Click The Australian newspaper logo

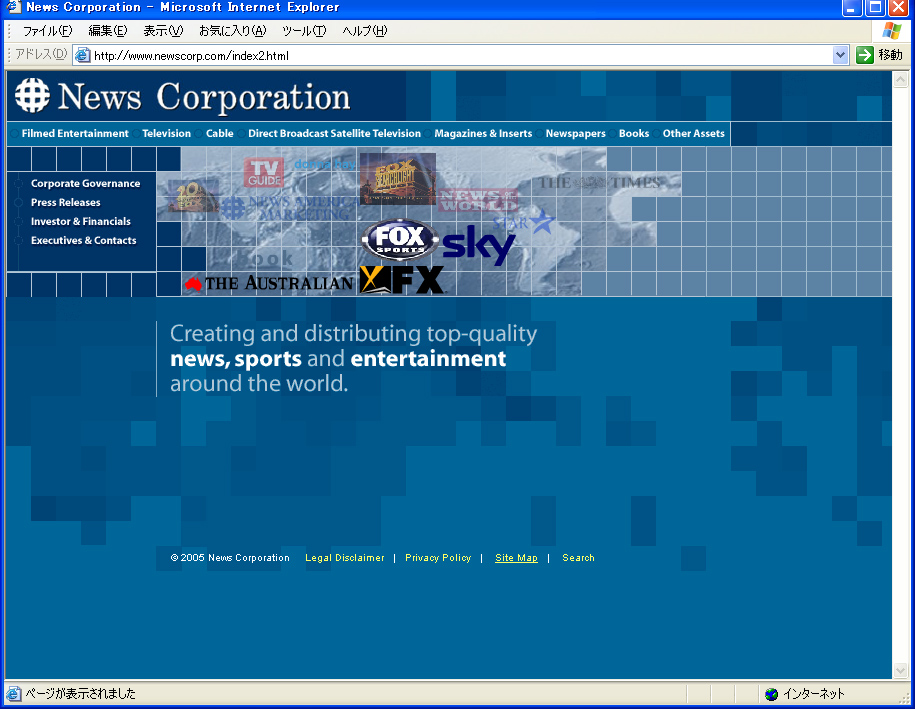(x=269, y=283)
